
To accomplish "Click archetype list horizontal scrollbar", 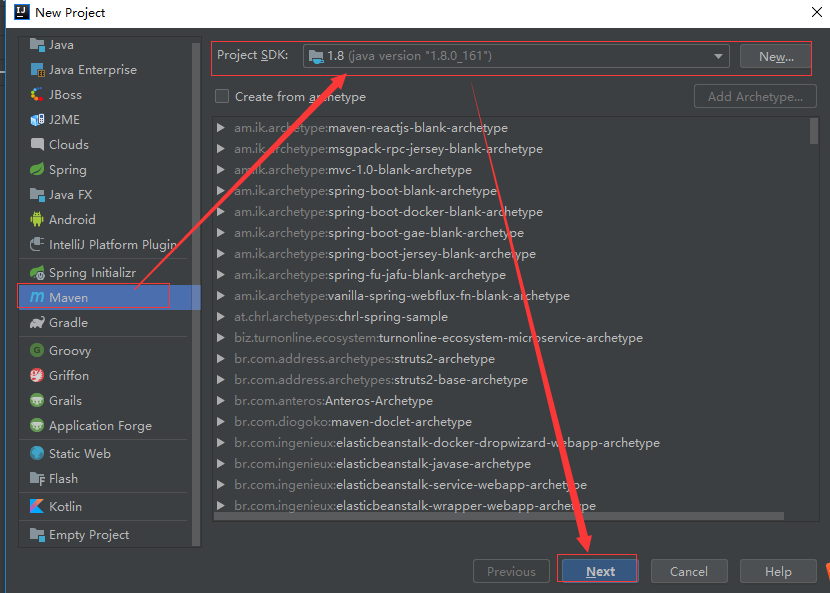I will tap(499, 516).
